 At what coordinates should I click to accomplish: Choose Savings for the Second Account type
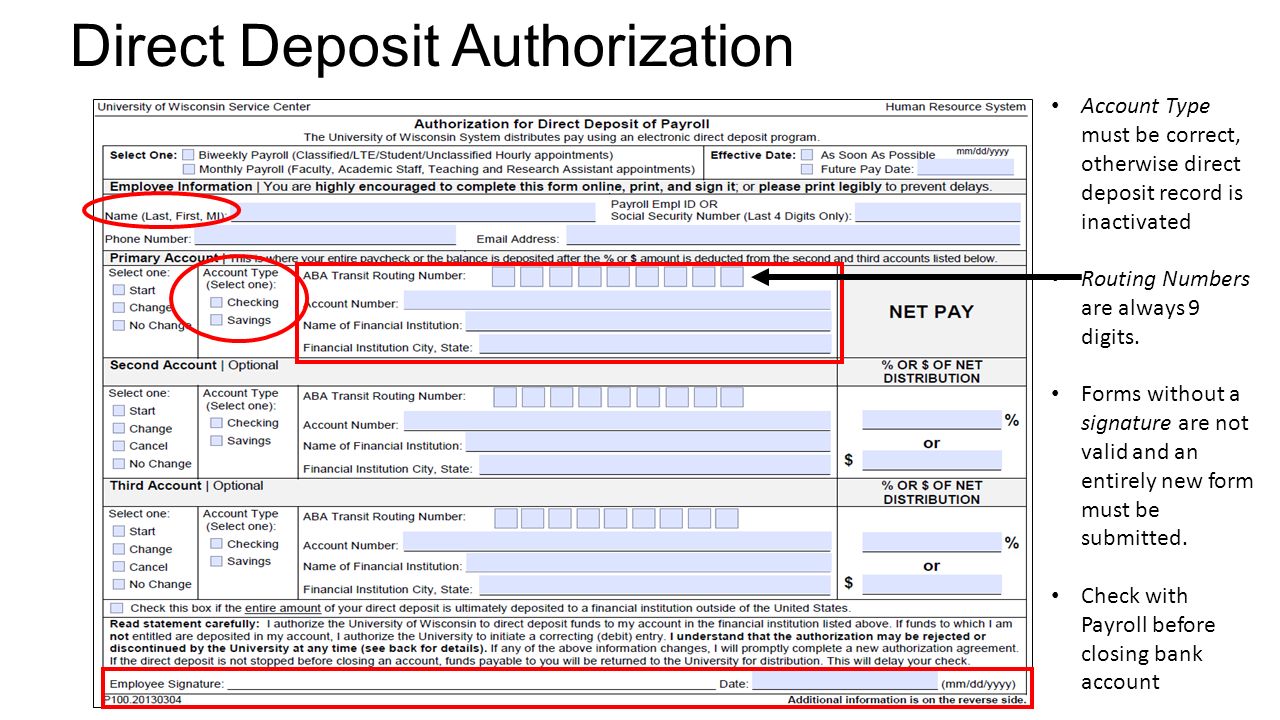216,441
